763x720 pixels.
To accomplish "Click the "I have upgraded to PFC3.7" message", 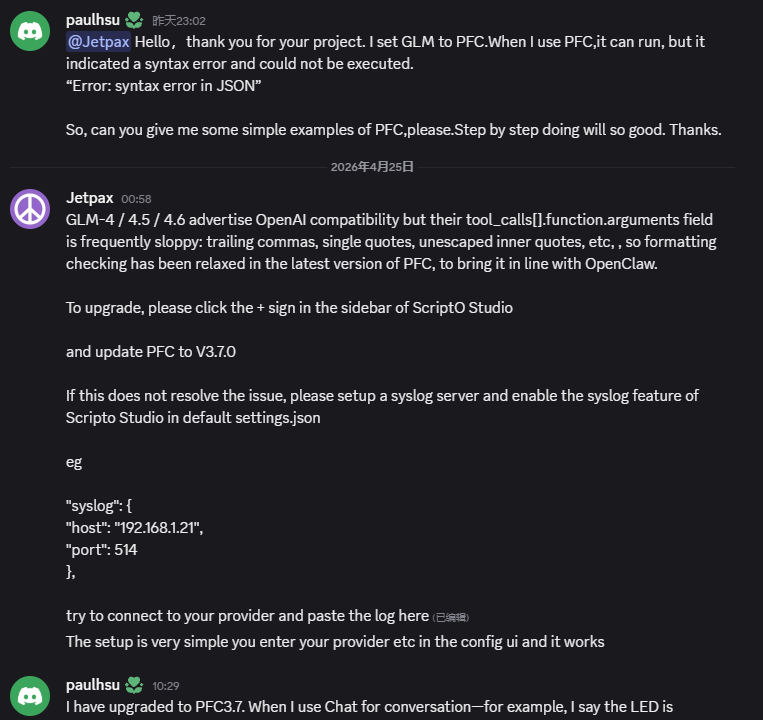I will [369, 708].
